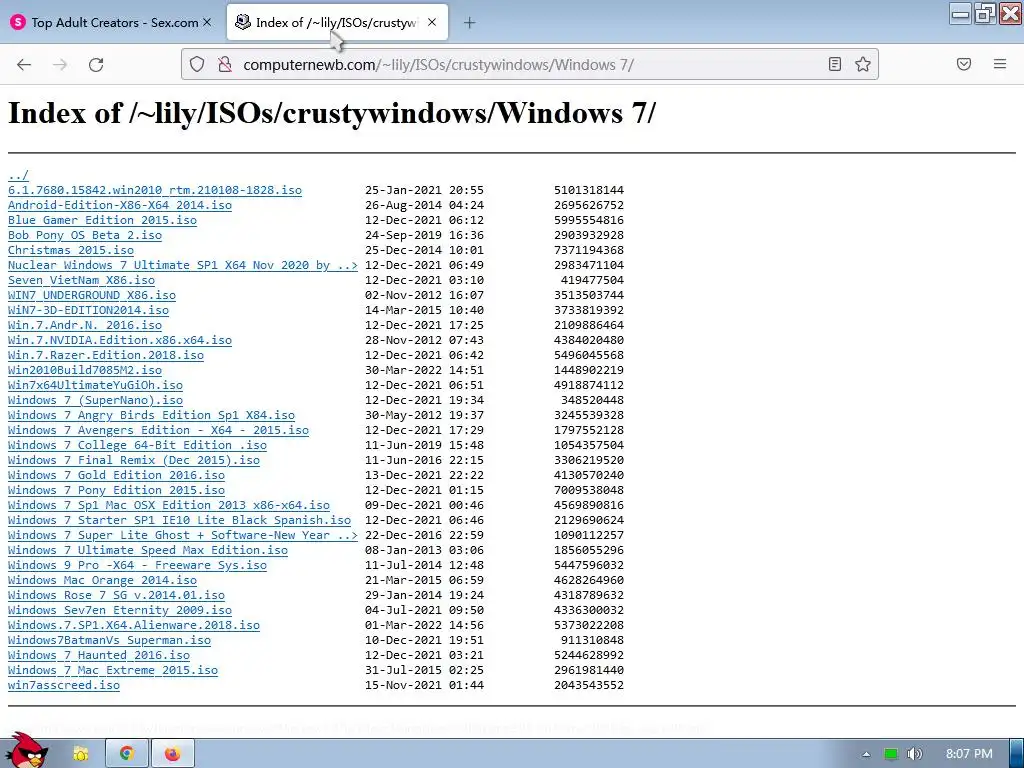Open Android-Edition-X86-X64 2014.iso link

(x=120, y=205)
